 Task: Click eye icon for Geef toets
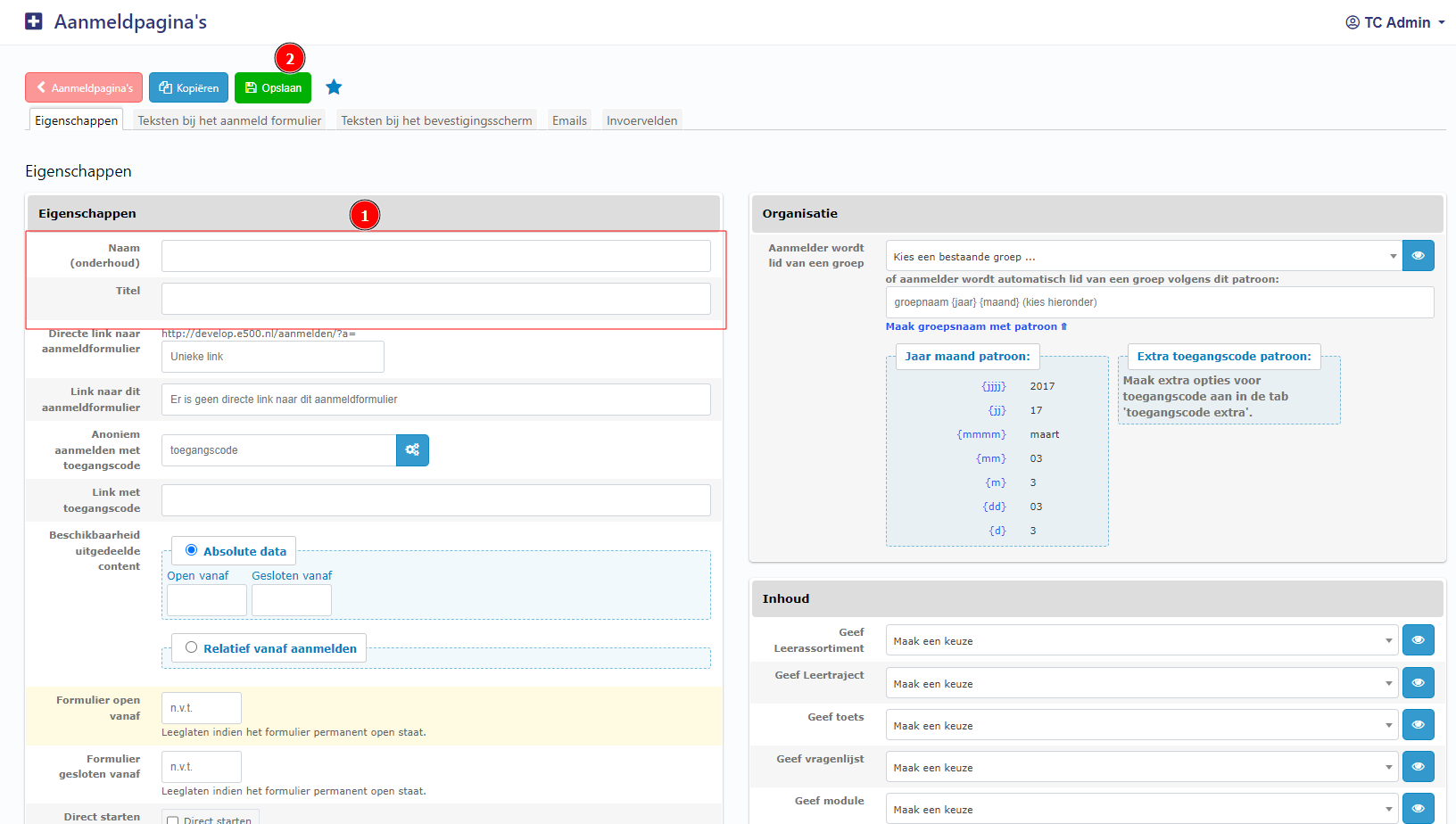point(1418,725)
